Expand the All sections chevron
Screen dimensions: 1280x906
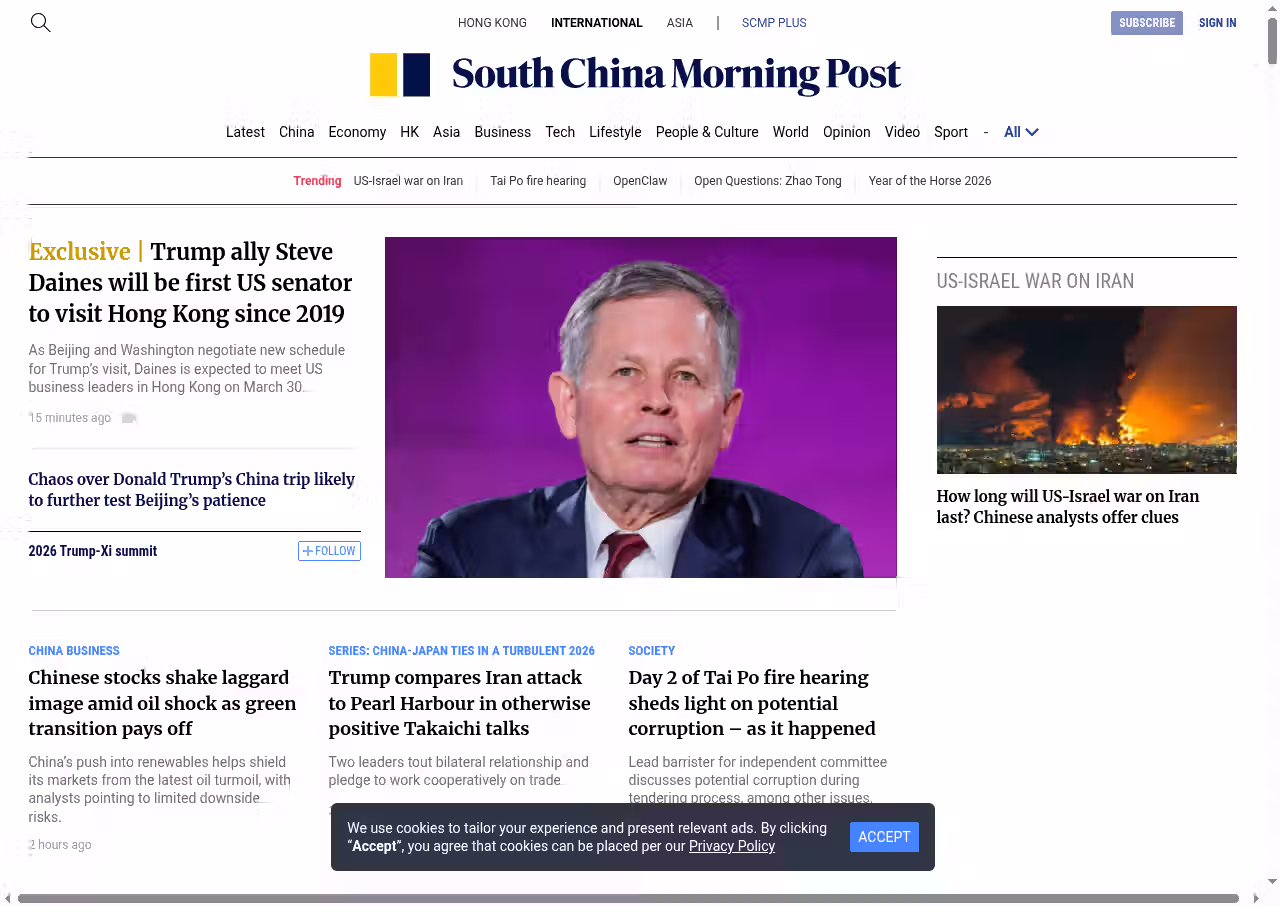(1032, 132)
